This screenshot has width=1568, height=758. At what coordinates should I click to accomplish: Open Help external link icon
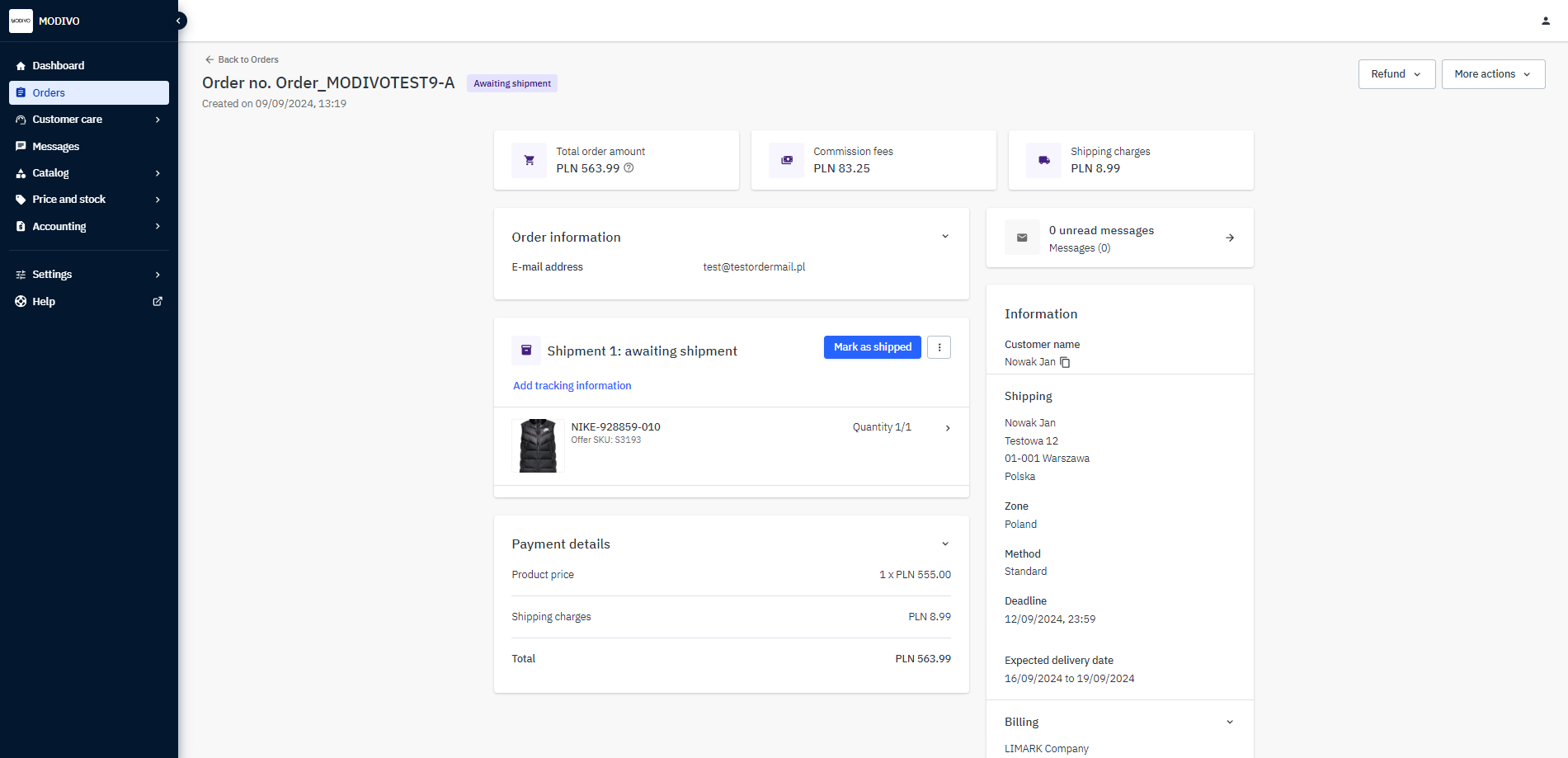tap(158, 302)
